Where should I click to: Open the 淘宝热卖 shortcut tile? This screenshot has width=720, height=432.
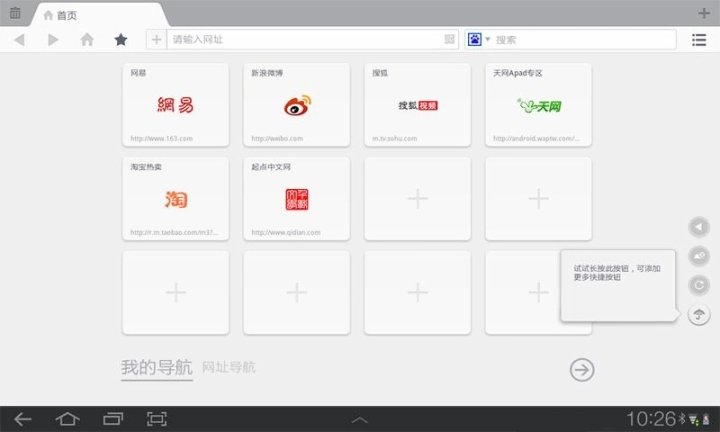[175, 199]
